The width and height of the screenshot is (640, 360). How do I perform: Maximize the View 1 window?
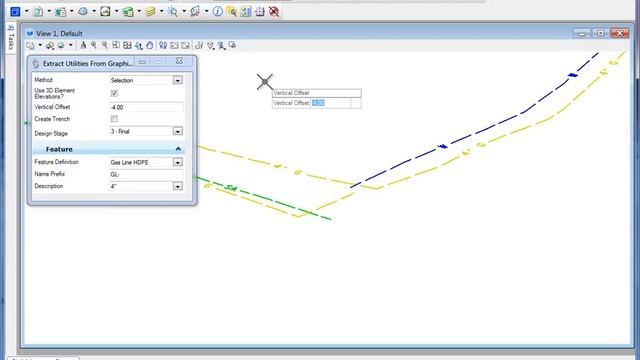pos(600,33)
